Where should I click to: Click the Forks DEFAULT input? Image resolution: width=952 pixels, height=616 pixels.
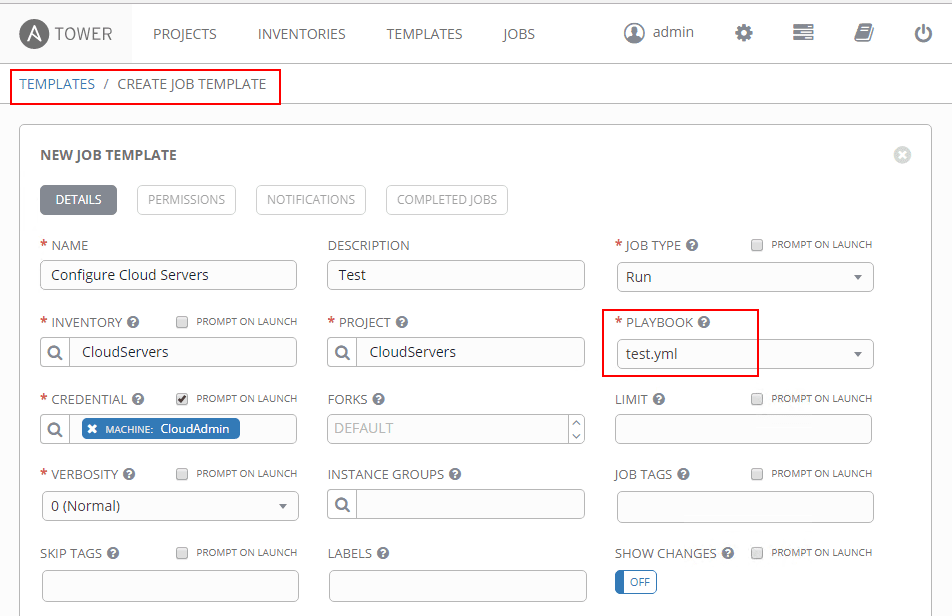[x=449, y=429]
